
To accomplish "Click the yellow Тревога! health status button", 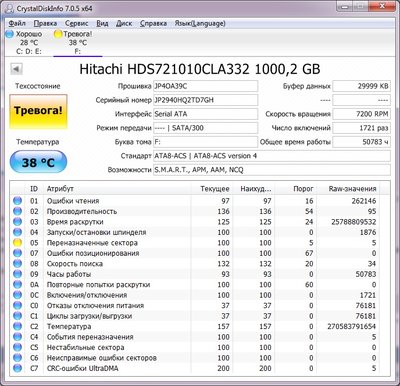I will (38, 111).
